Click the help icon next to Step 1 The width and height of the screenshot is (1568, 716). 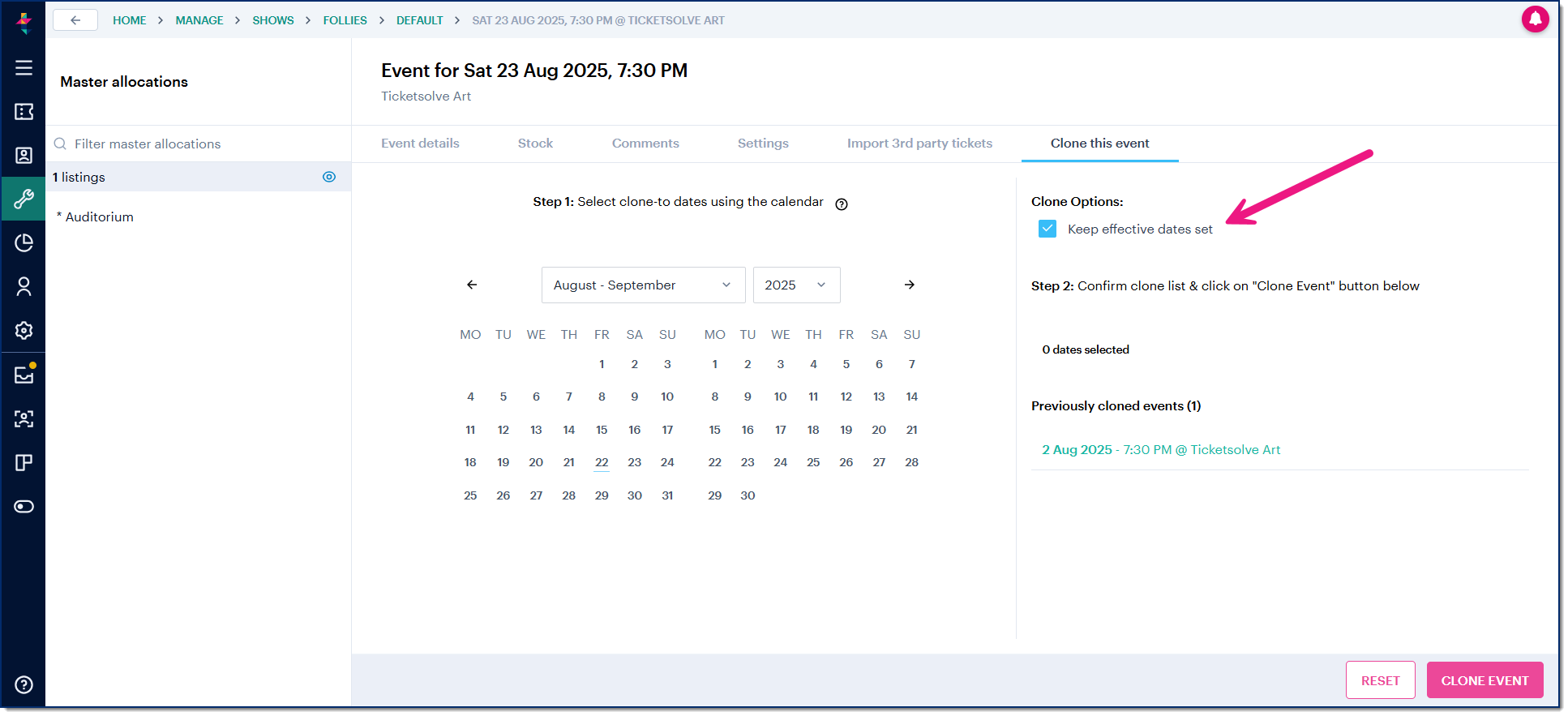pos(842,204)
